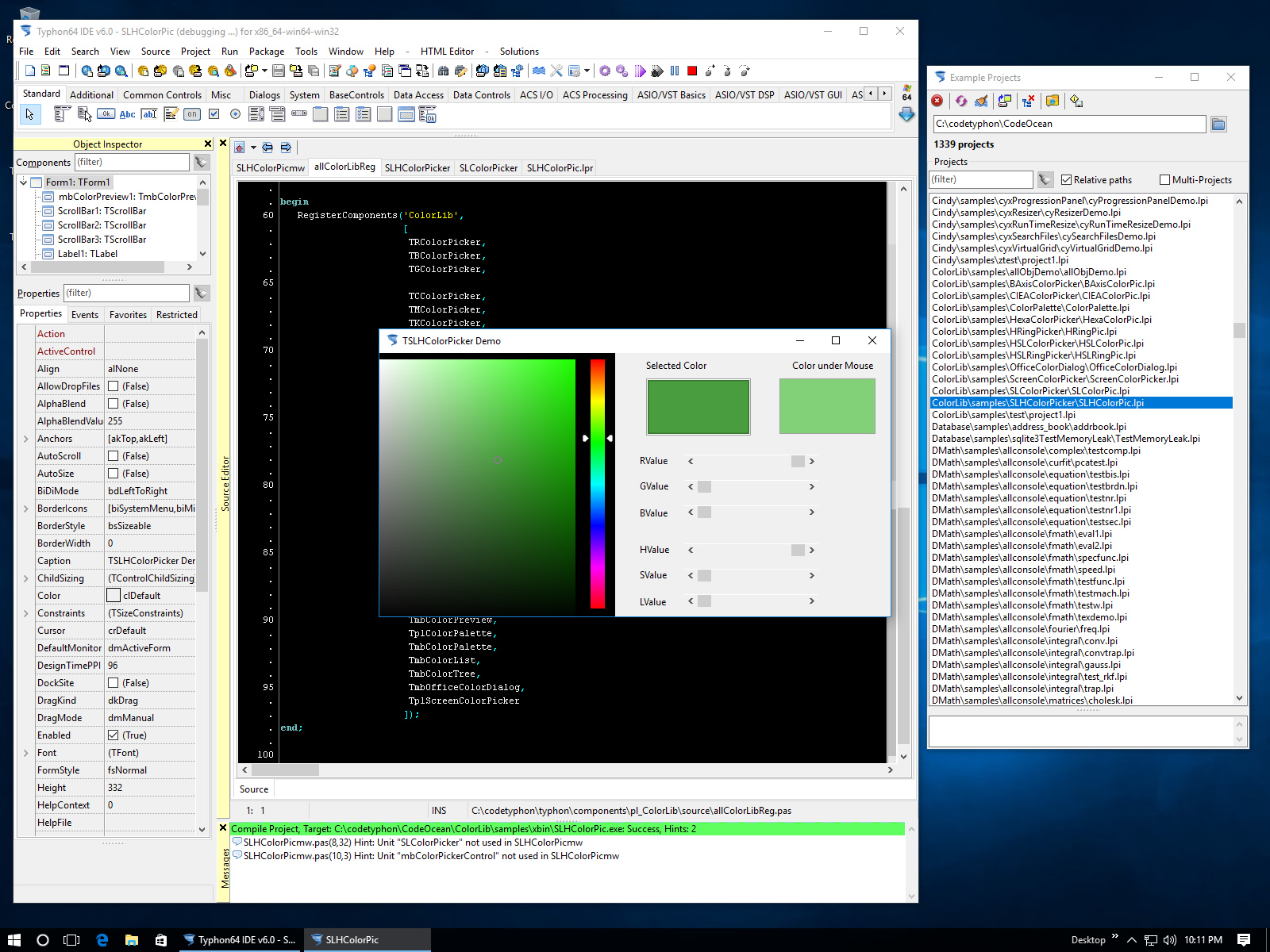
Task: Select the TLabel 'Abc' component icon
Action: pyautogui.click(x=127, y=114)
